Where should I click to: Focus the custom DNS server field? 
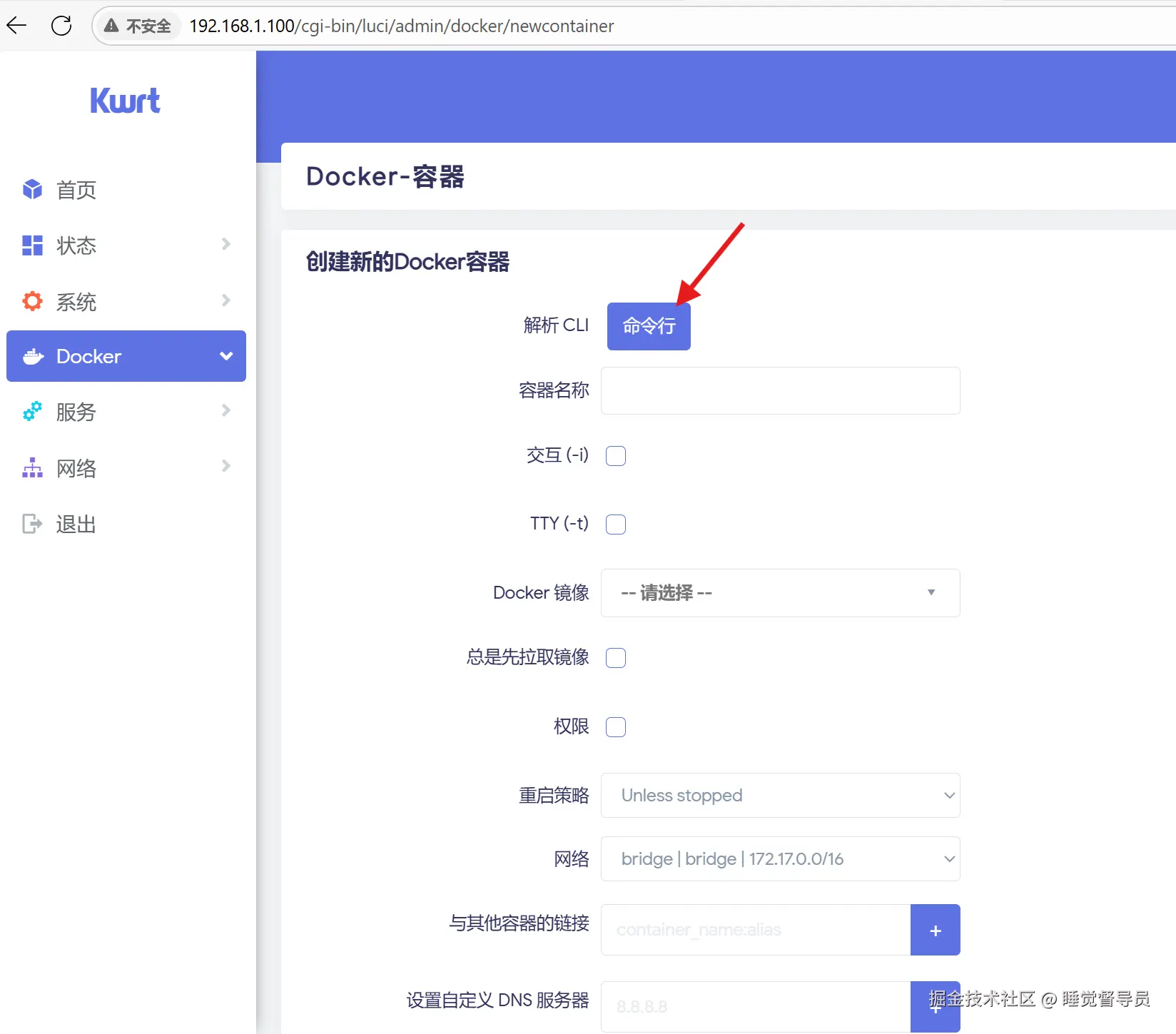(x=756, y=1006)
